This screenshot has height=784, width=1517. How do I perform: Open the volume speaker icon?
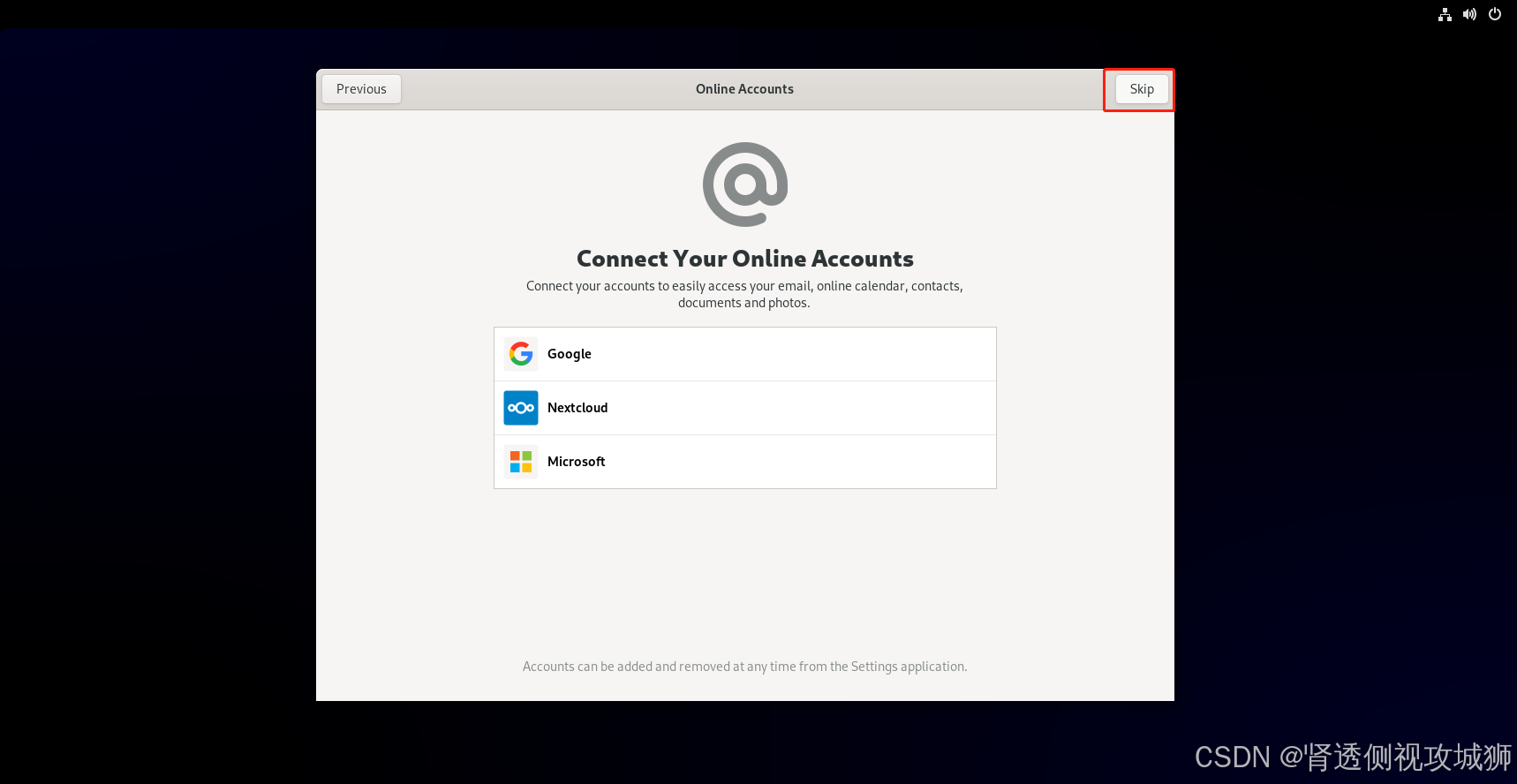pos(1469,14)
